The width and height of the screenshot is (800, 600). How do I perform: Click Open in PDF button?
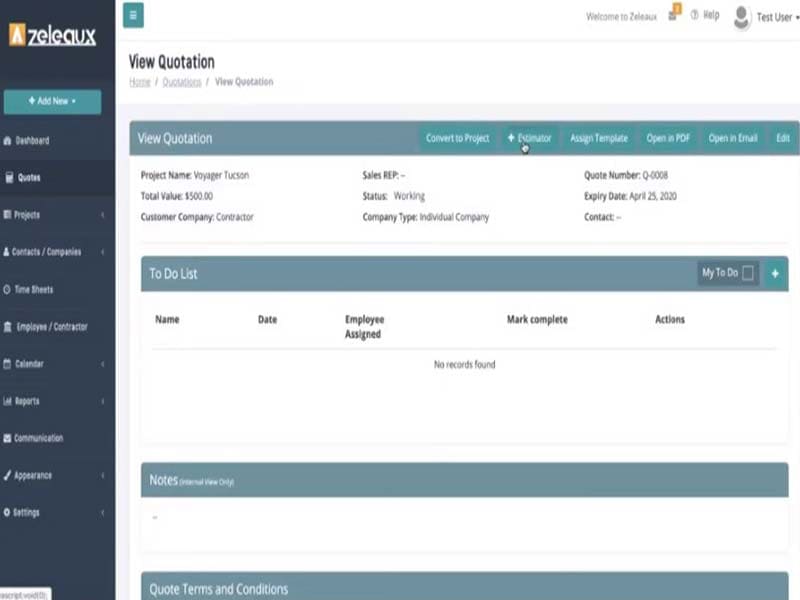click(x=668, y=138)
